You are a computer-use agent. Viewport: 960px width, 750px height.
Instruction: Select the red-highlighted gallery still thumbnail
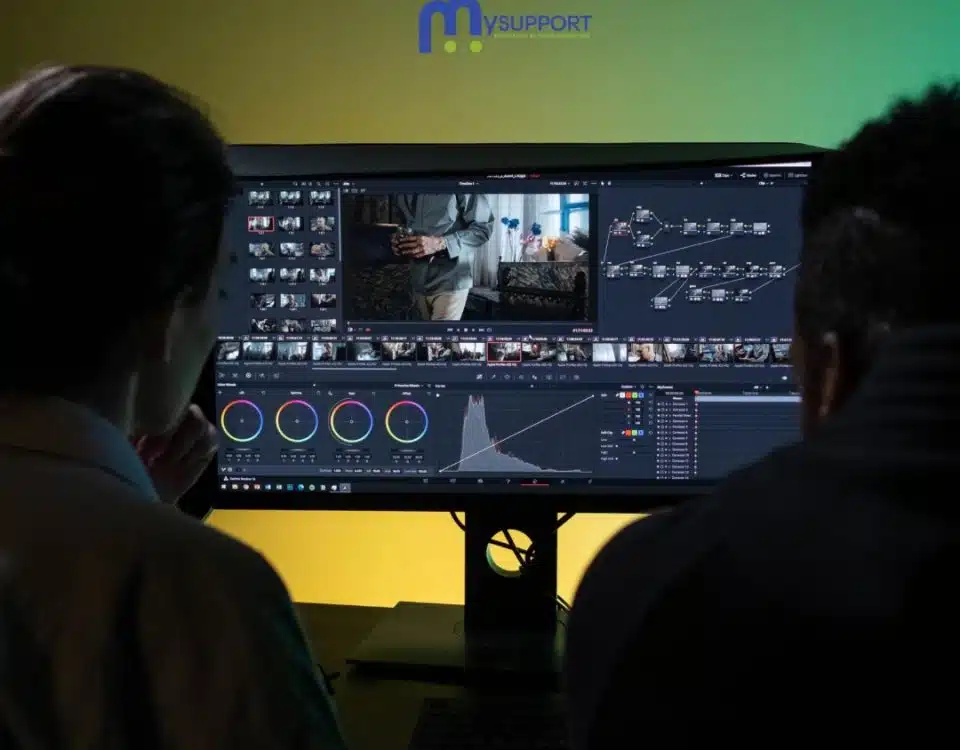click(x=260, y=224)
